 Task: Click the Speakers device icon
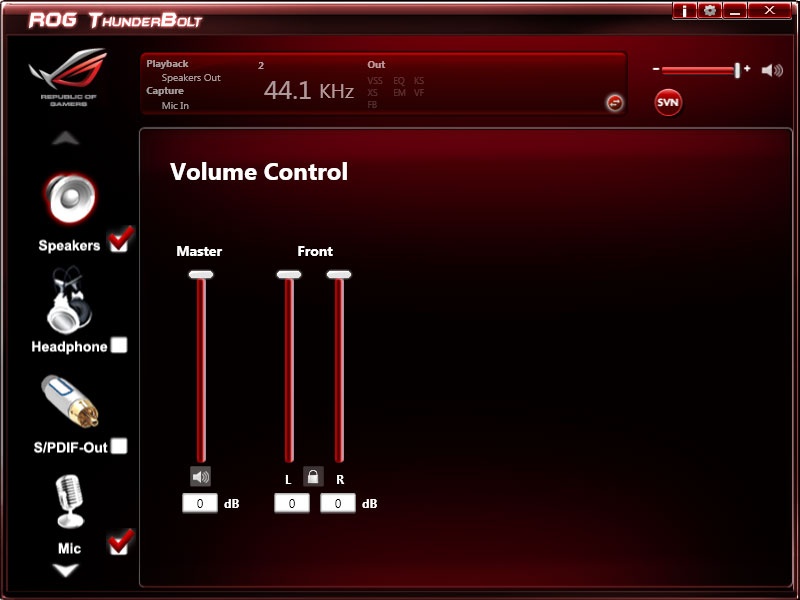(70, 199)
